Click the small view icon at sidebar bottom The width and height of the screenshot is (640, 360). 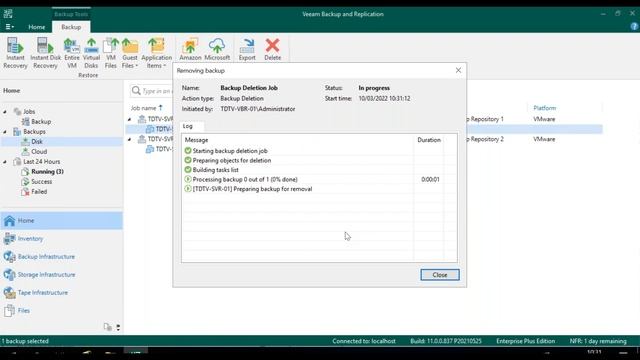(x=108, y=327)
